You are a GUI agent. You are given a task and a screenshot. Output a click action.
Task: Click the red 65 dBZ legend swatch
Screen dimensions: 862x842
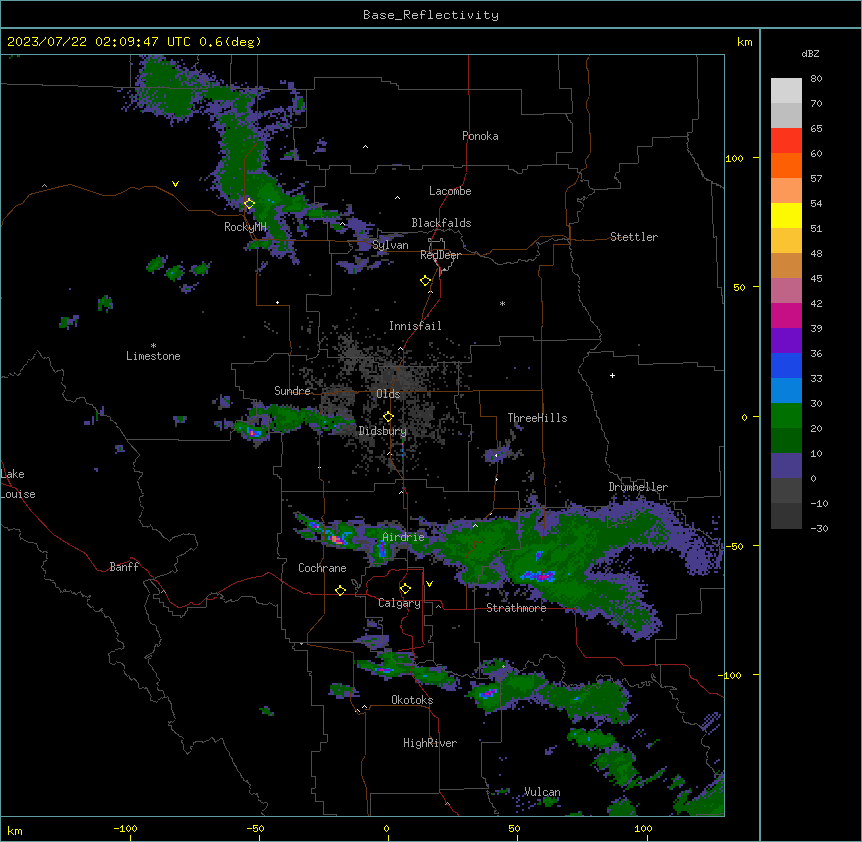pyautogui.click(x=786, y=141)
